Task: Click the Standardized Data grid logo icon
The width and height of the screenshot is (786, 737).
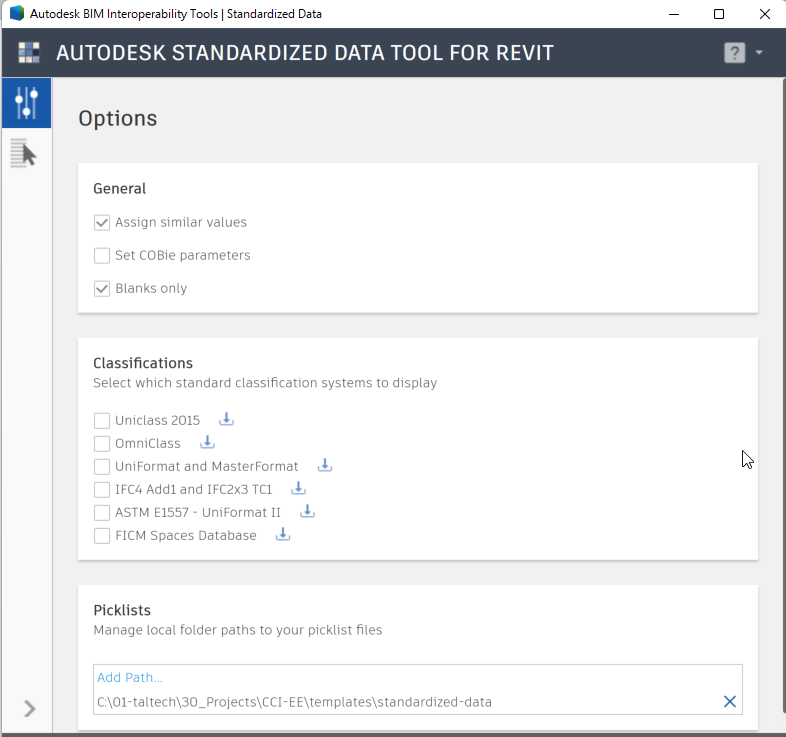Action: pyautogui.click(x=29, y=53)
